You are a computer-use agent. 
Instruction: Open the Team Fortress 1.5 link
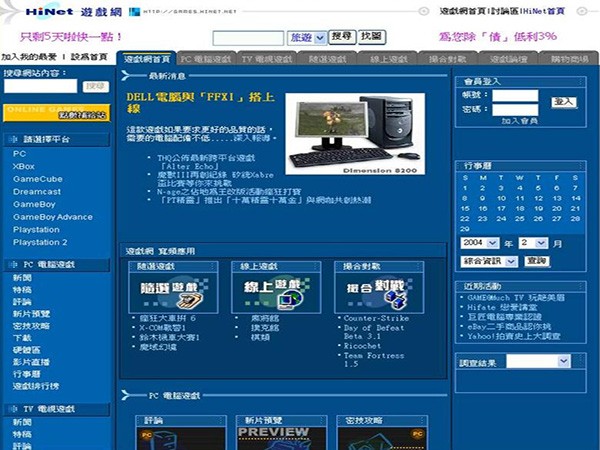pos(373,360)
